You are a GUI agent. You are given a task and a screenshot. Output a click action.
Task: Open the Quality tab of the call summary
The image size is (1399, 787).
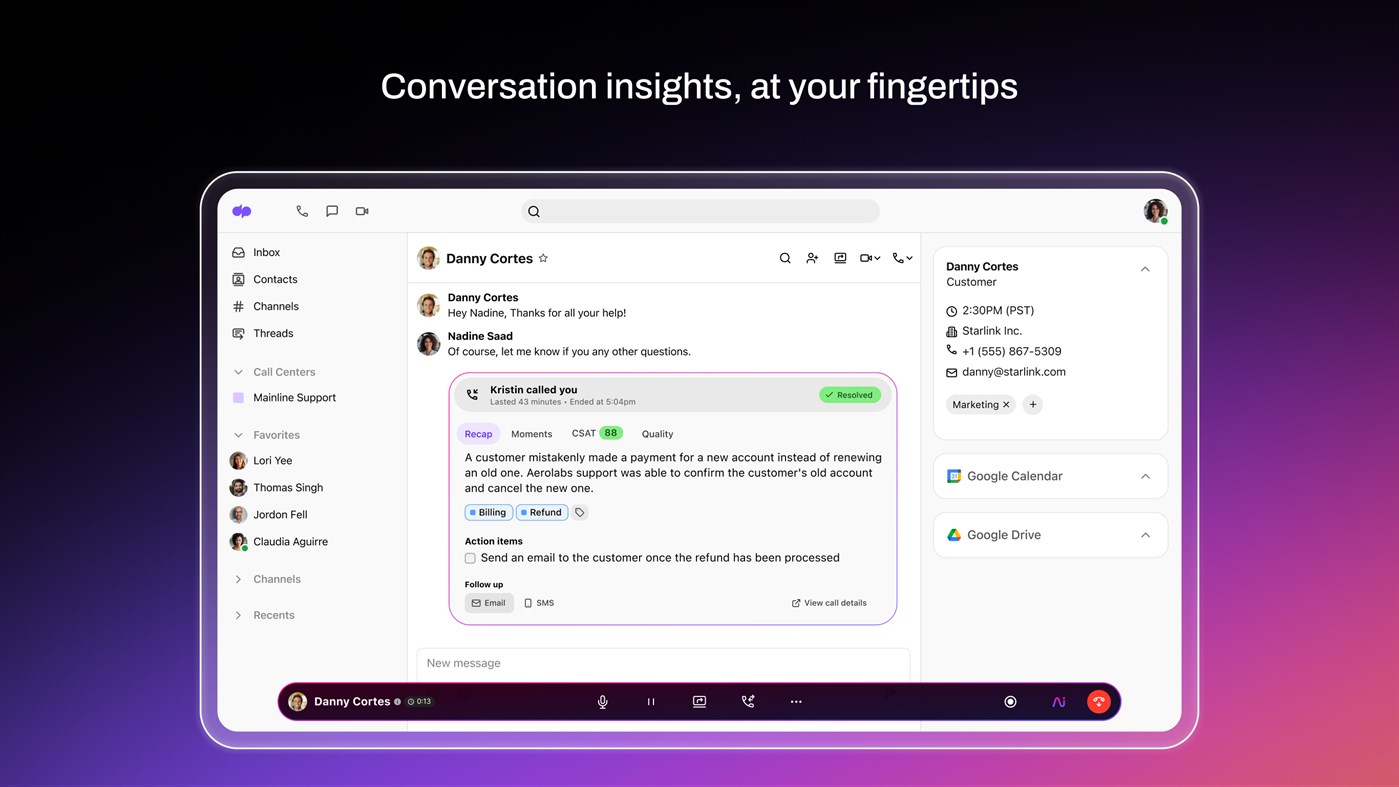point(657,433)
